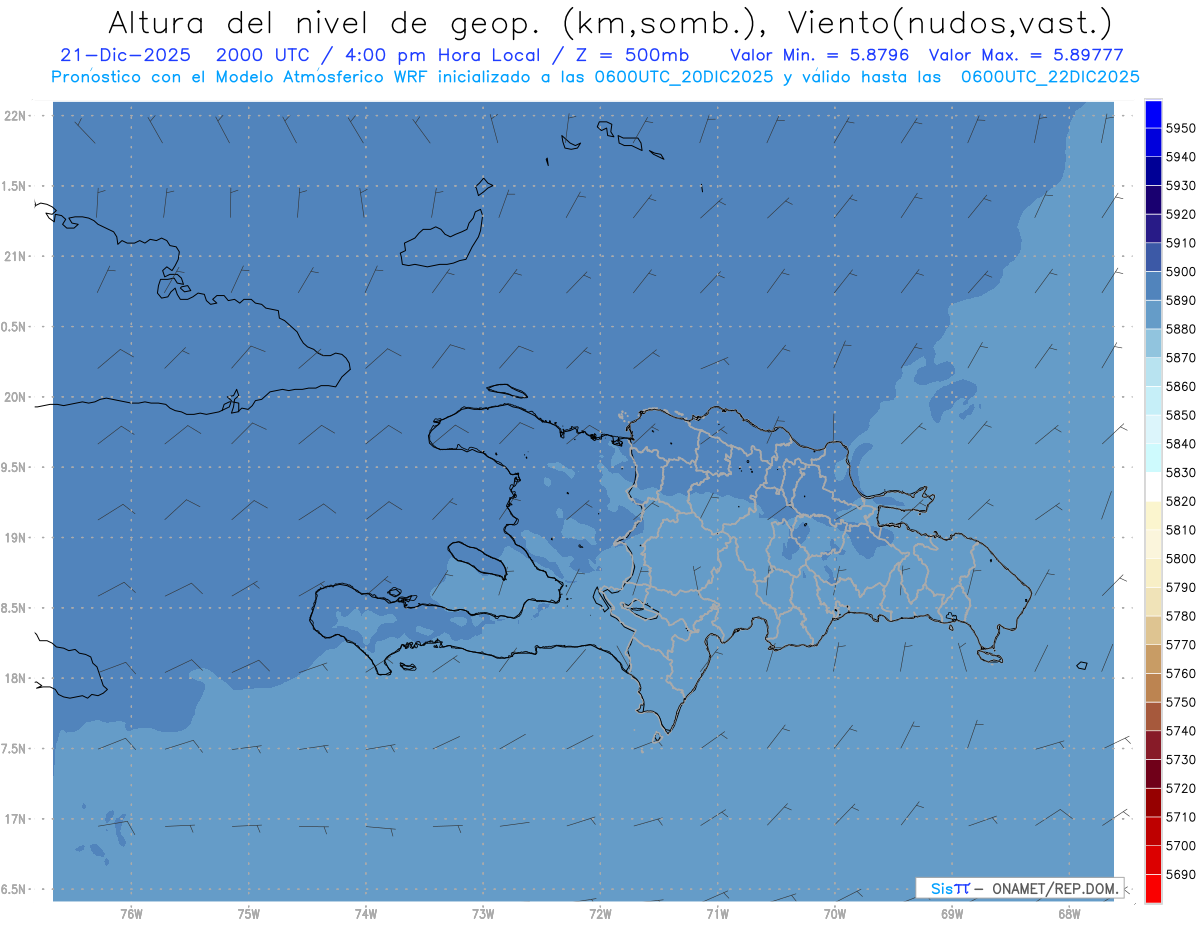Pick the white swatch between 5820 and 5830

tap(1153, 487)
